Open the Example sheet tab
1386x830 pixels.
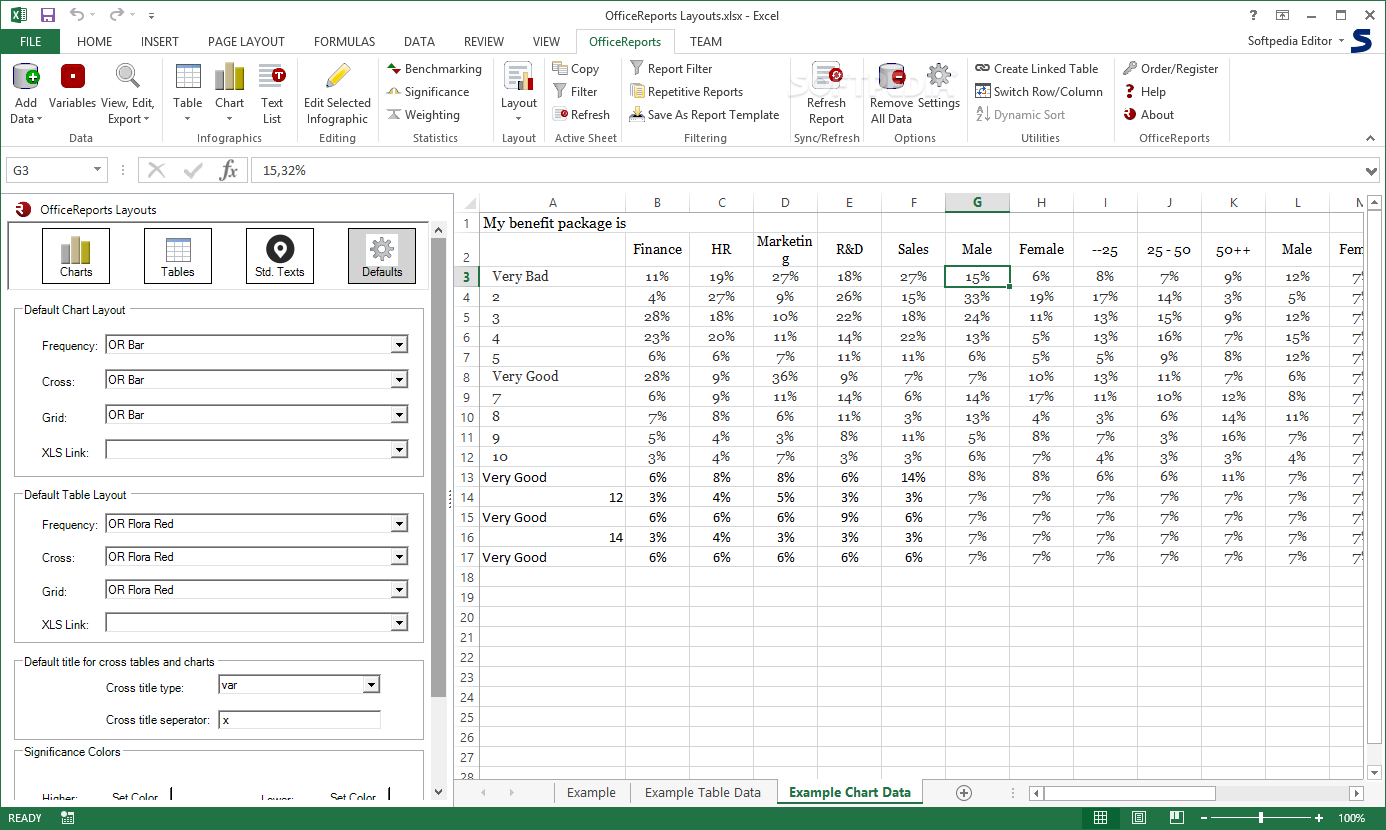591,793
